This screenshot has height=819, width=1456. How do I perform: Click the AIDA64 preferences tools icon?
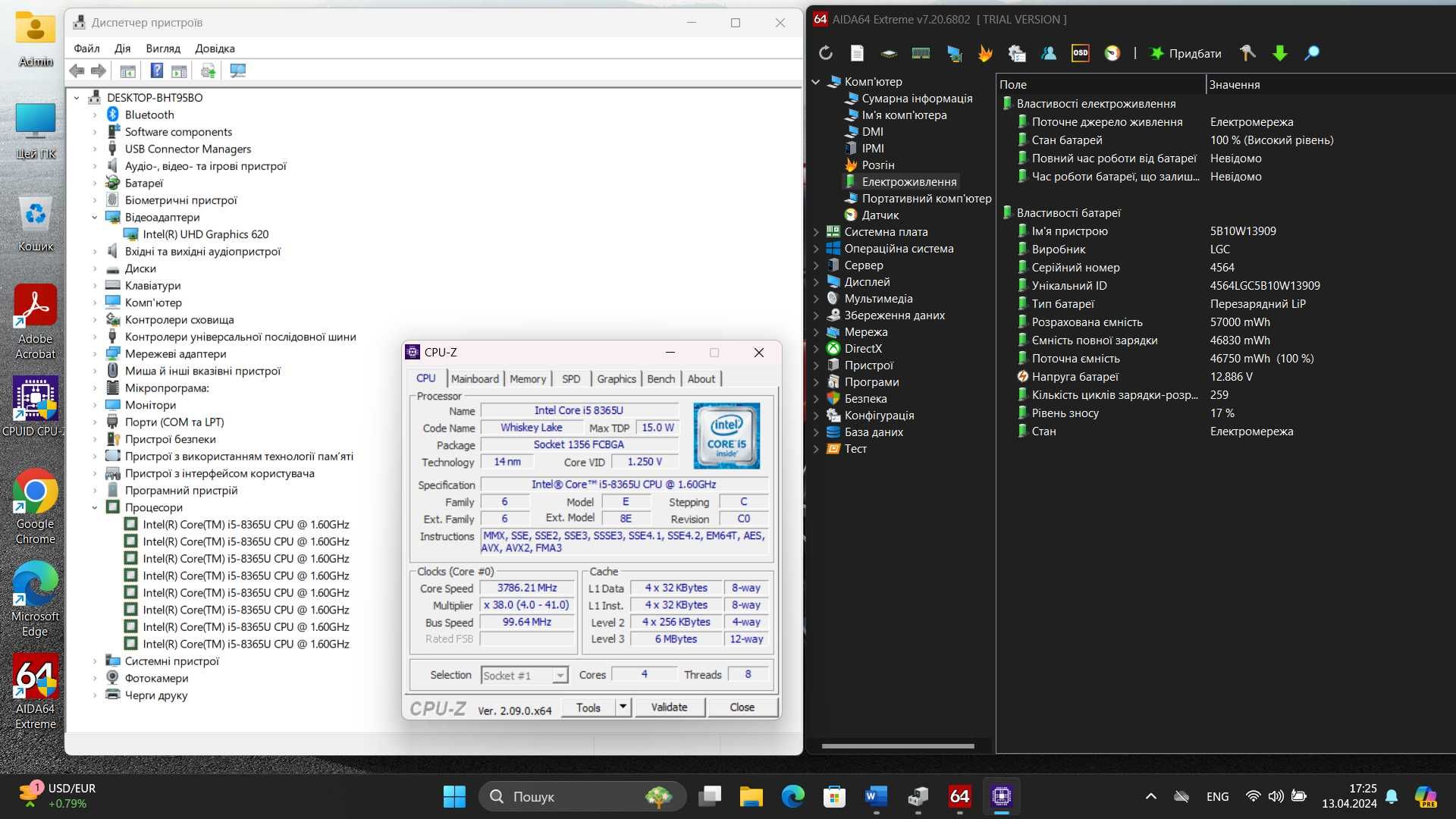[x=1247, y=53]
